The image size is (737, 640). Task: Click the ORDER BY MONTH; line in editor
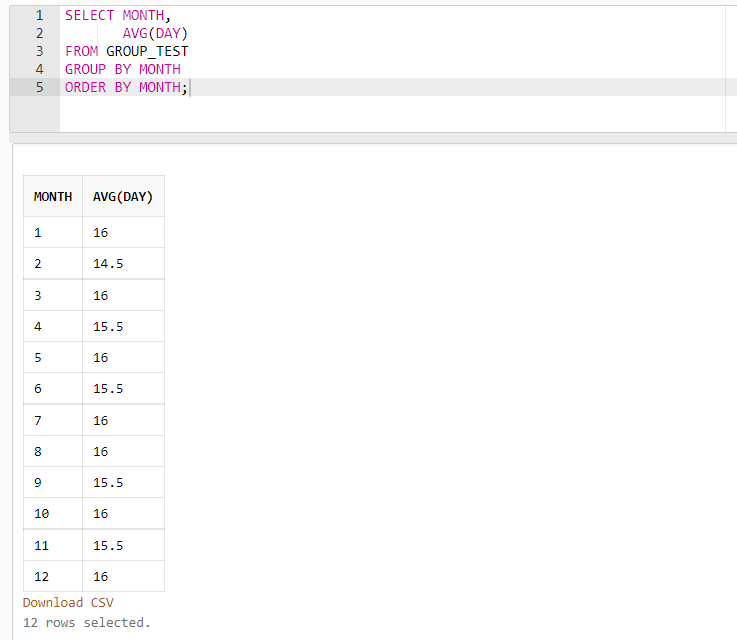[126, 87]
